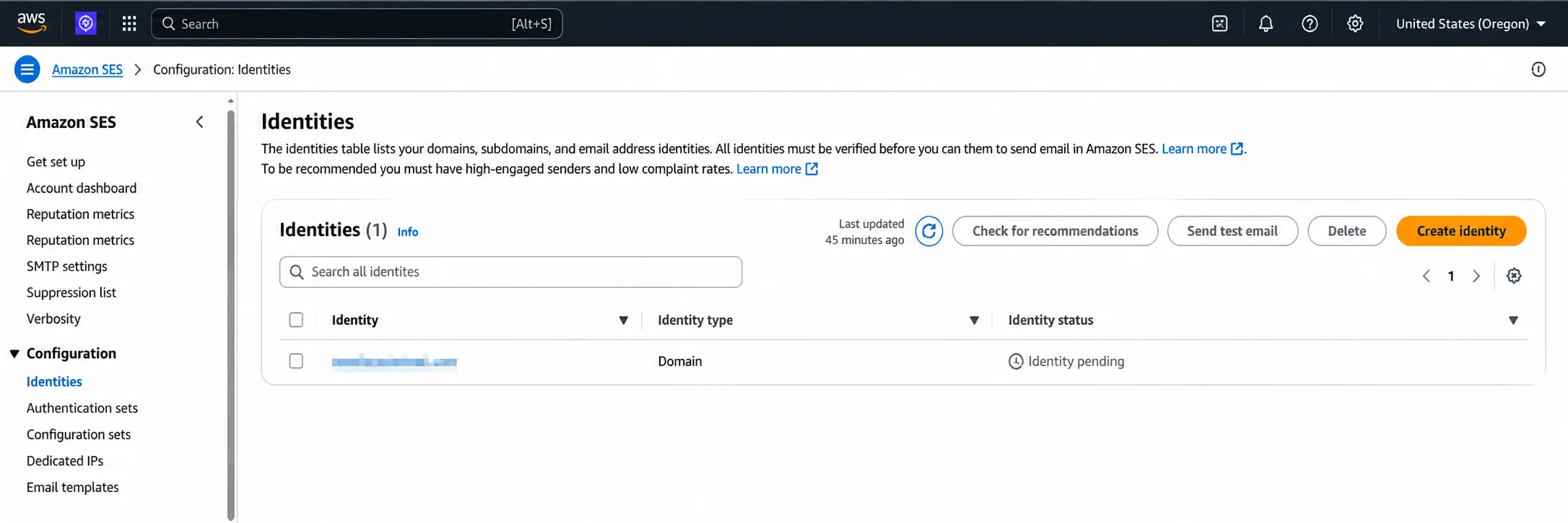Click Check for recommendations button
1568x523 pixels.
[1055, 231]
